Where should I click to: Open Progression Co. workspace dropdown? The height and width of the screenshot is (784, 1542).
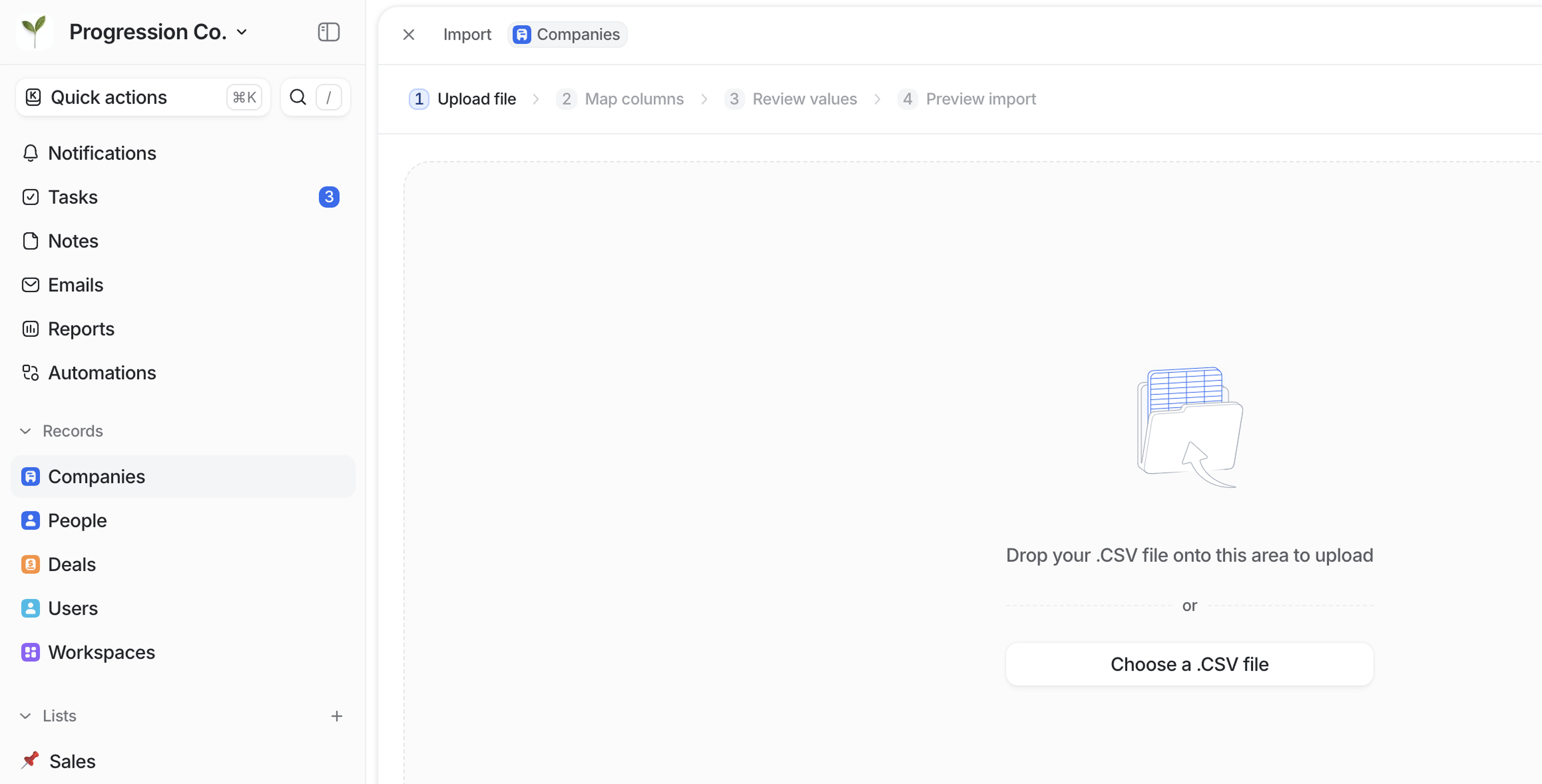point(159,32)
